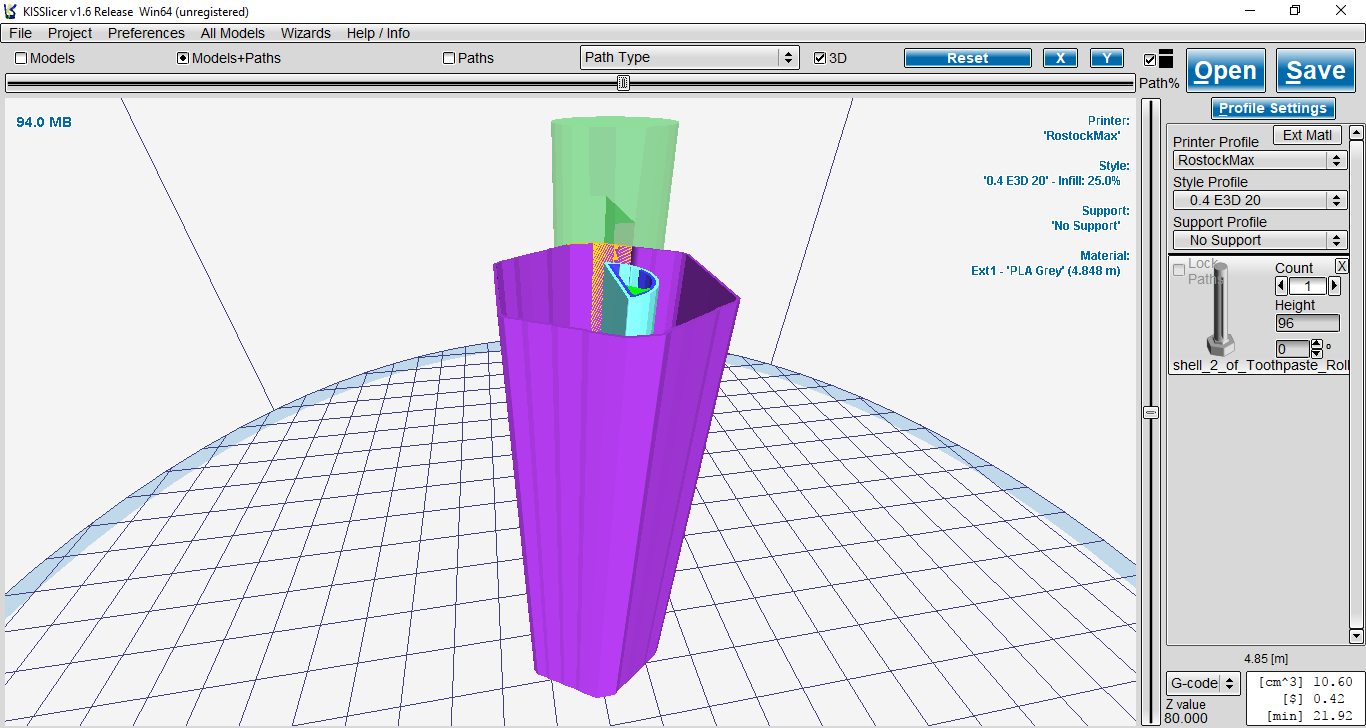Click the 4.85 [m] filament length text
This screenshot has width=1366, height=728.
click(x=1265, y=659)
